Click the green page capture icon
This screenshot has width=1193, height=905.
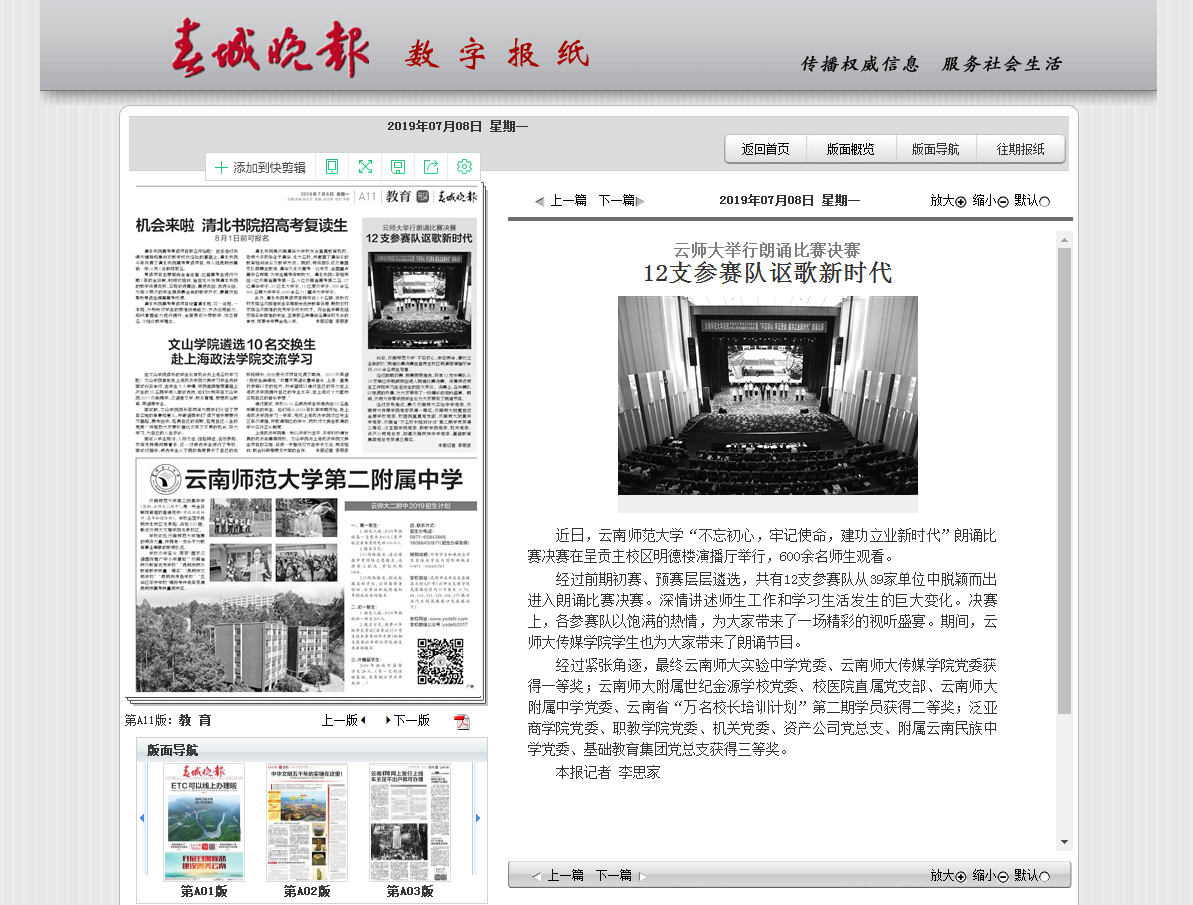point(332,167)
